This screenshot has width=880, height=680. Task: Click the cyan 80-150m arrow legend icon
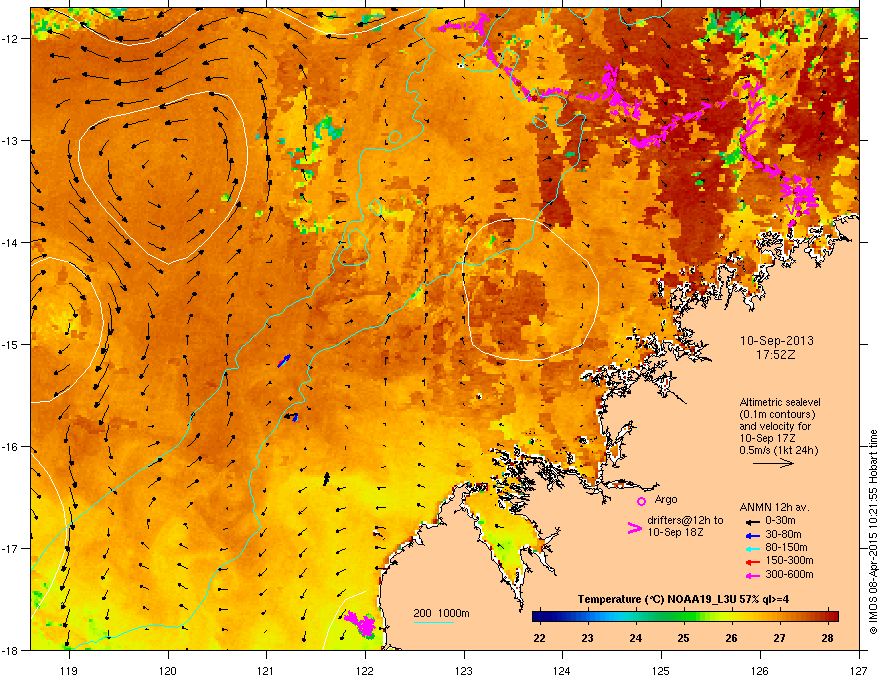753,548
